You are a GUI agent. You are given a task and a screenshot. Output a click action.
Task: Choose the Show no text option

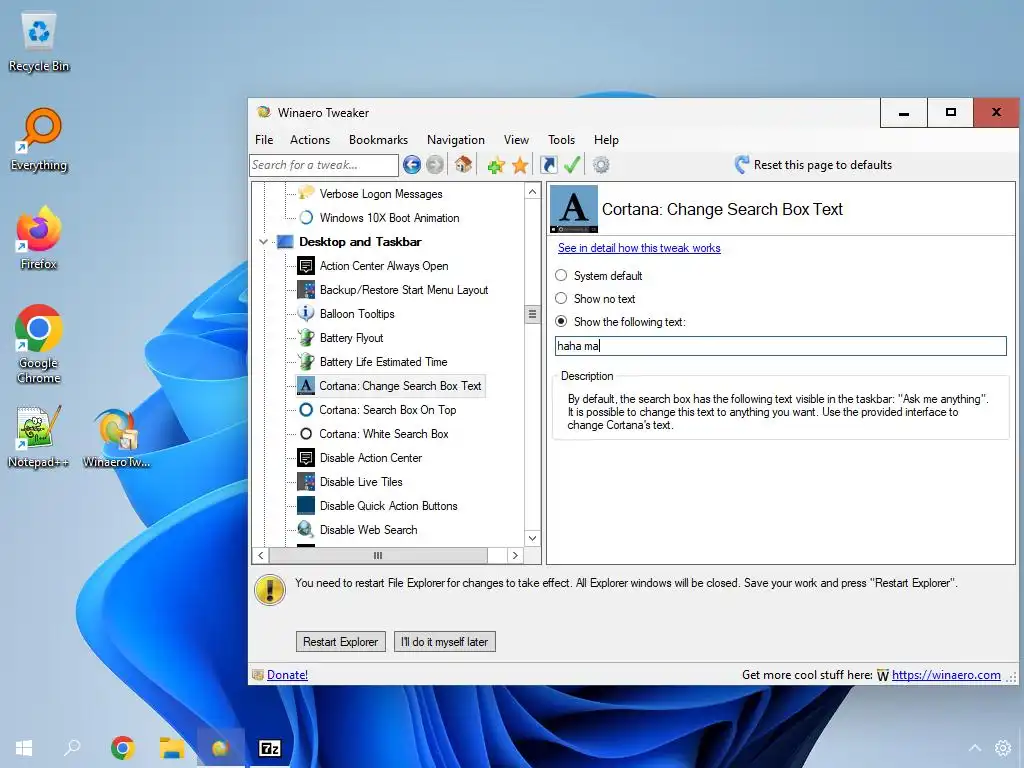[561, 298]
